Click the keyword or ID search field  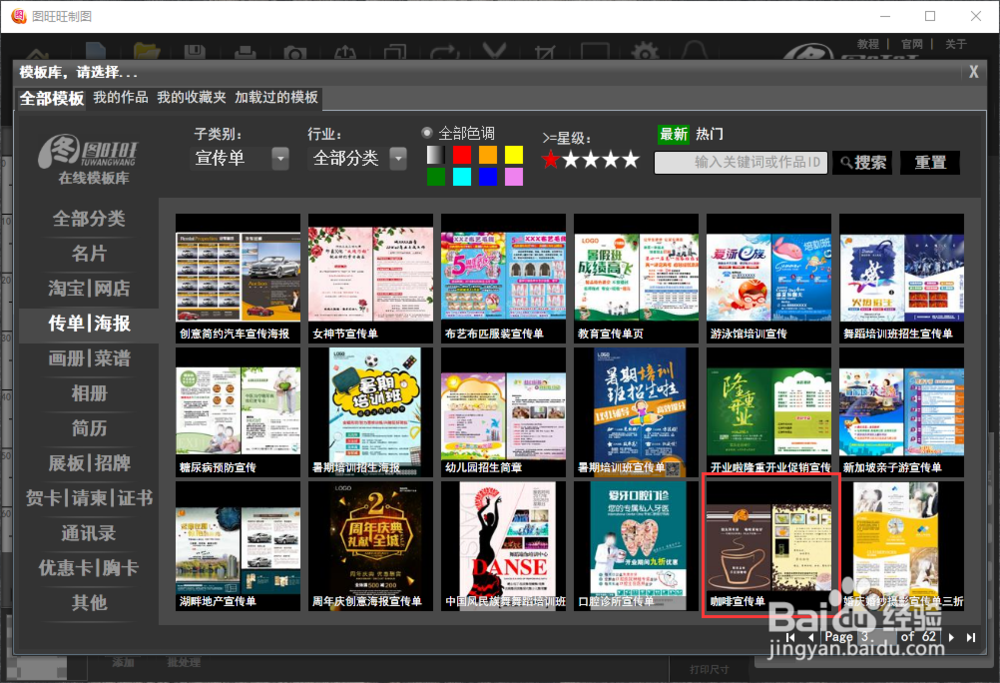741,163
